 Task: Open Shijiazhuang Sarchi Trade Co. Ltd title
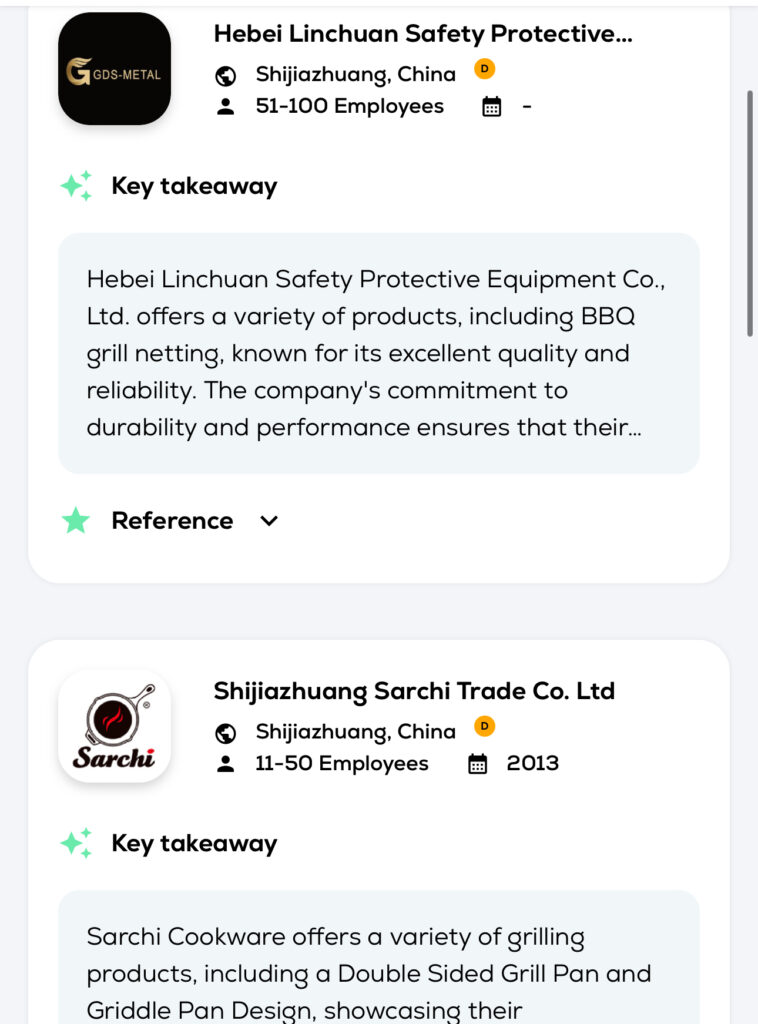[414, 691]
